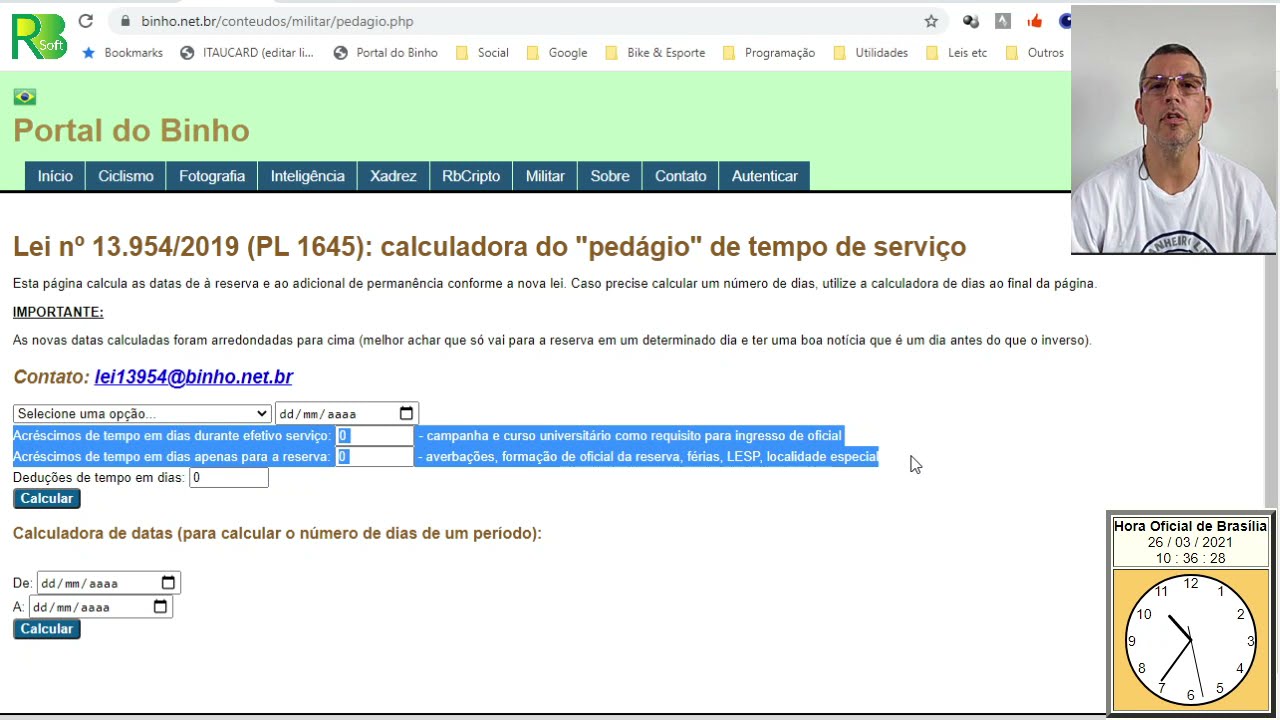1280x720 pixels.
Task: Click the 'A:' date input field
Action: [100, 607]
